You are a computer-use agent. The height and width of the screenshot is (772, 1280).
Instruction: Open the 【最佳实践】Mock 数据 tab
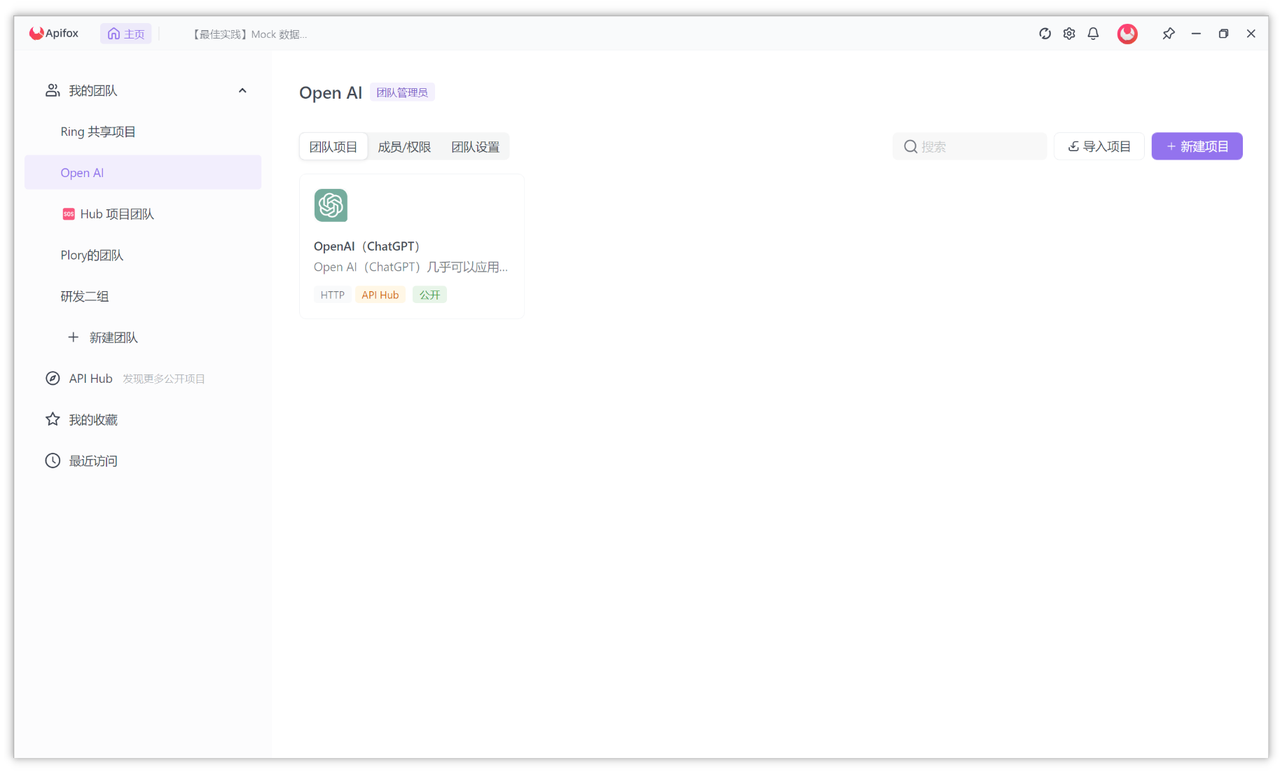pos(248,33)
